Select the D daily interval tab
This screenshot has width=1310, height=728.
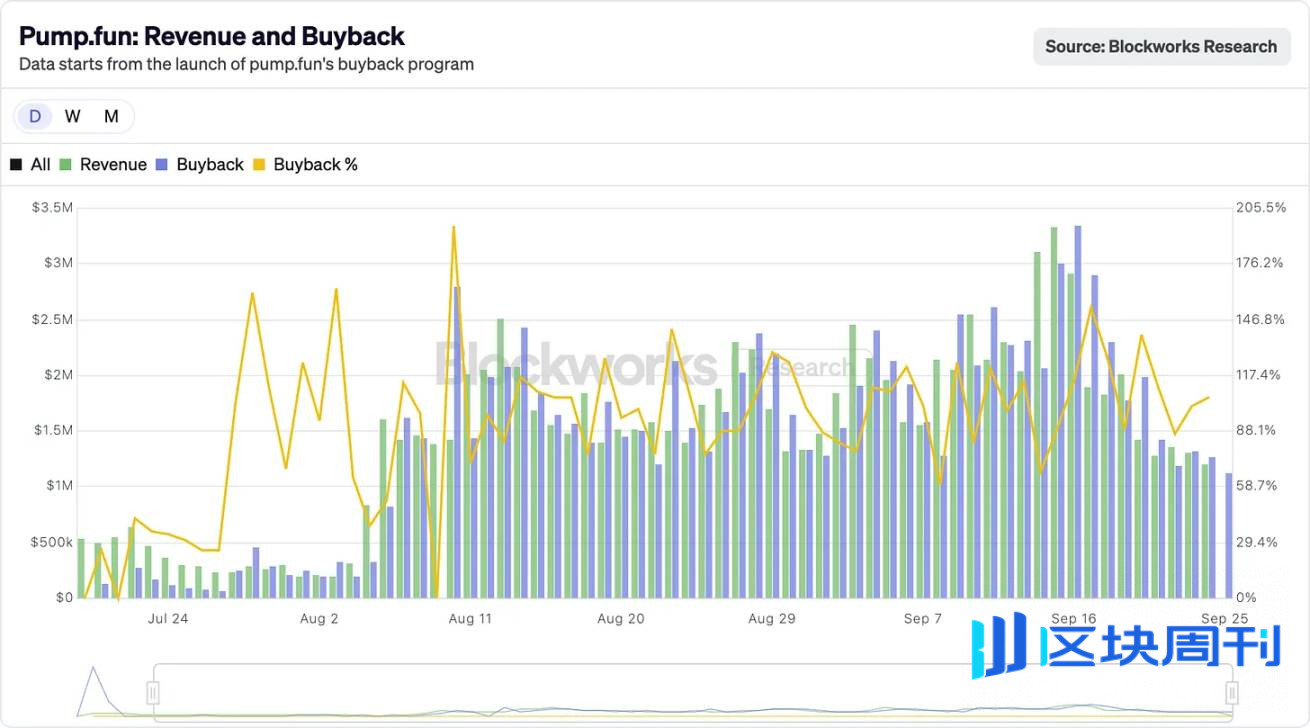coord(35,116)
